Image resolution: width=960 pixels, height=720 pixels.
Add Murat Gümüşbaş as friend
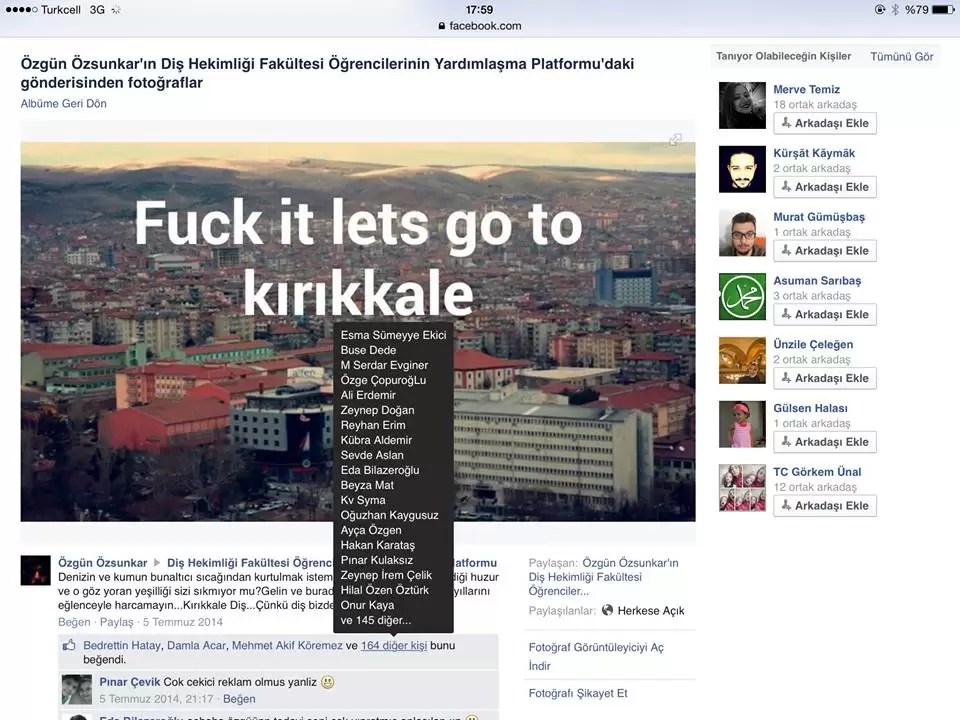tap(824, 251)
